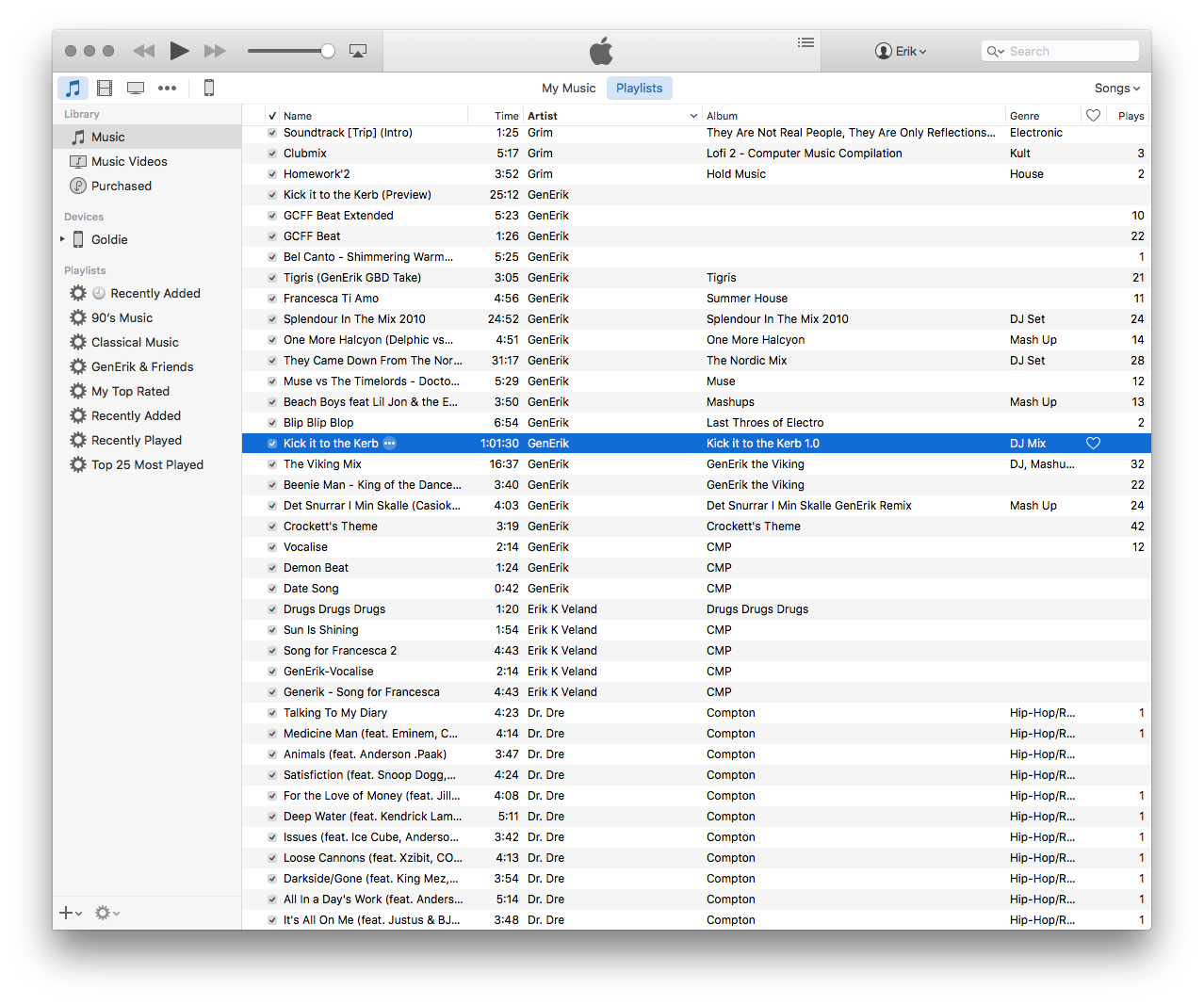The image size is (1204, 1005).
Task: Select the Recently Played playlist
Action: [x=137, y=440]
